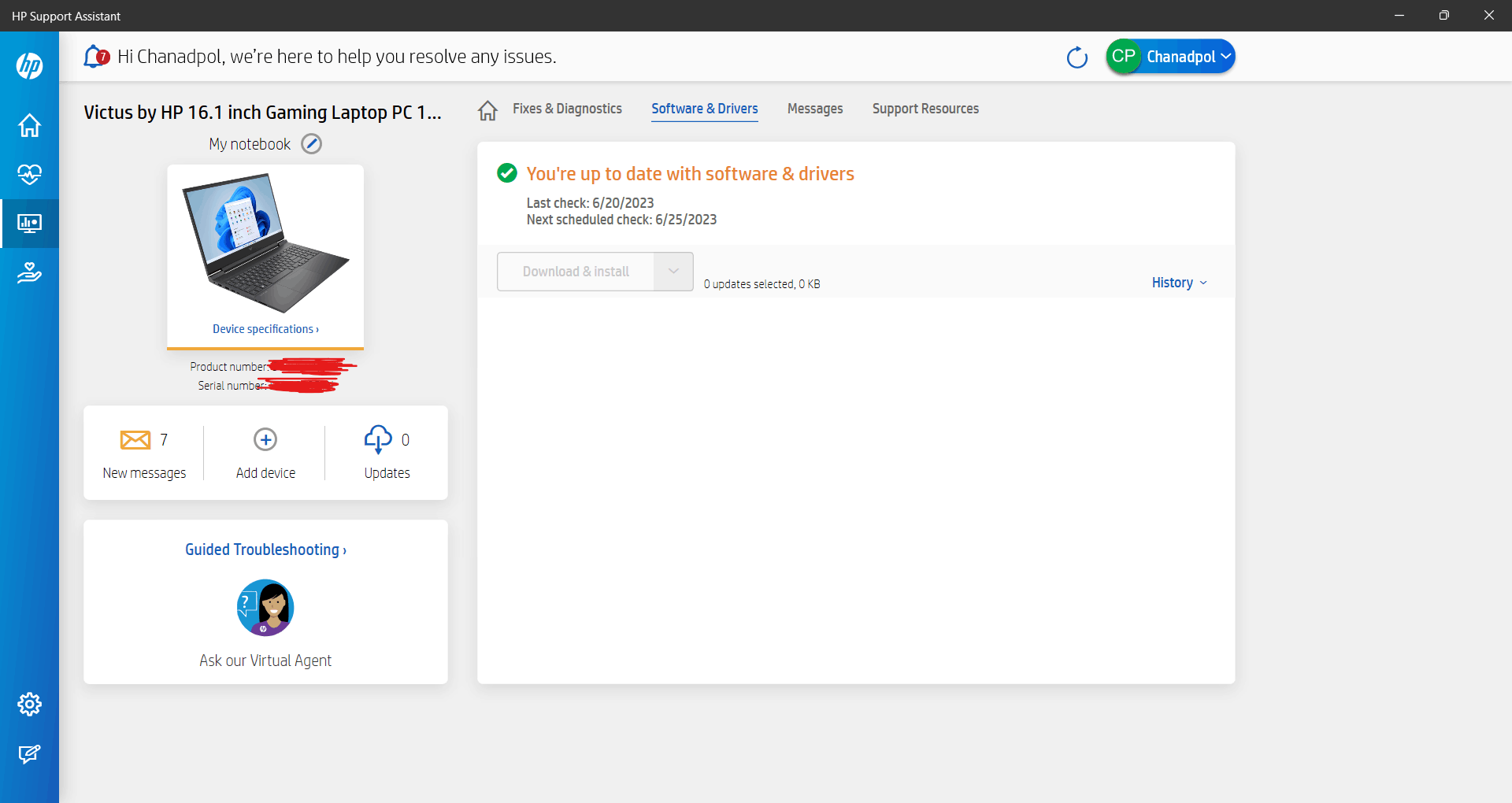The image size is (1512, 803).
Task: Open the Settings gear icon
Action: (x=29, y=704)
